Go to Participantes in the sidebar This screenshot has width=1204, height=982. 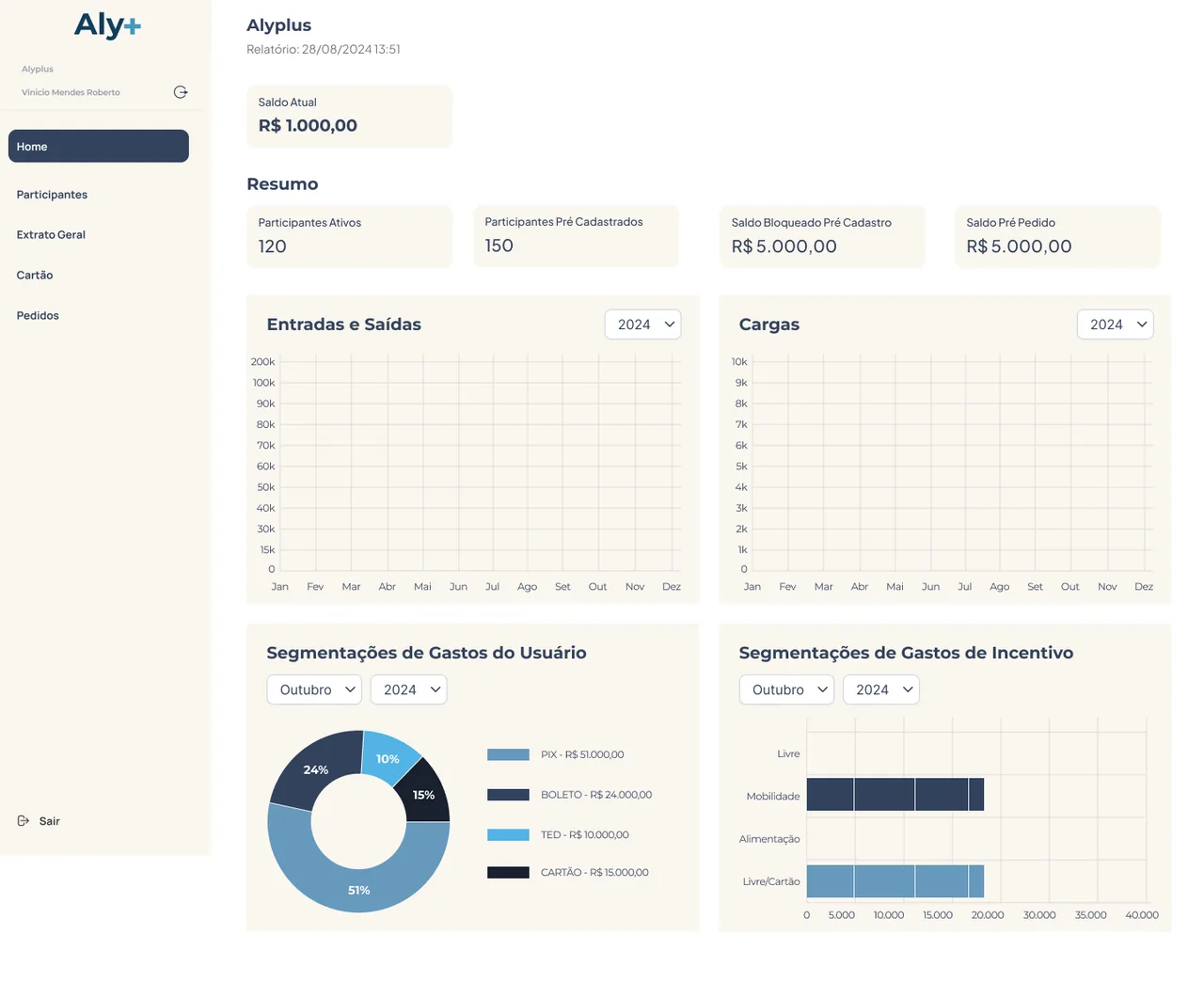(x=52, y=195)
